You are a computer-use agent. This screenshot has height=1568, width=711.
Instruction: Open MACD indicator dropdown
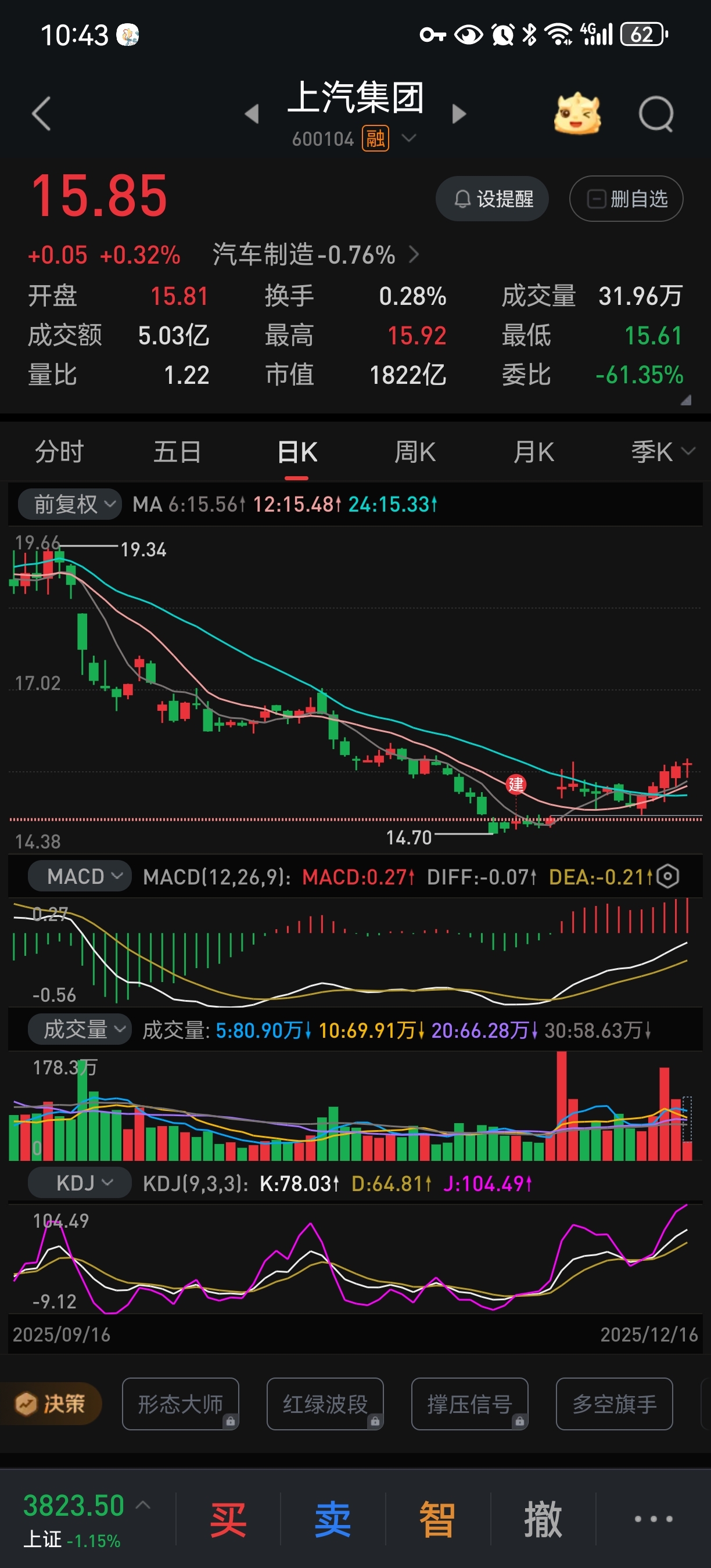point(80,876)
